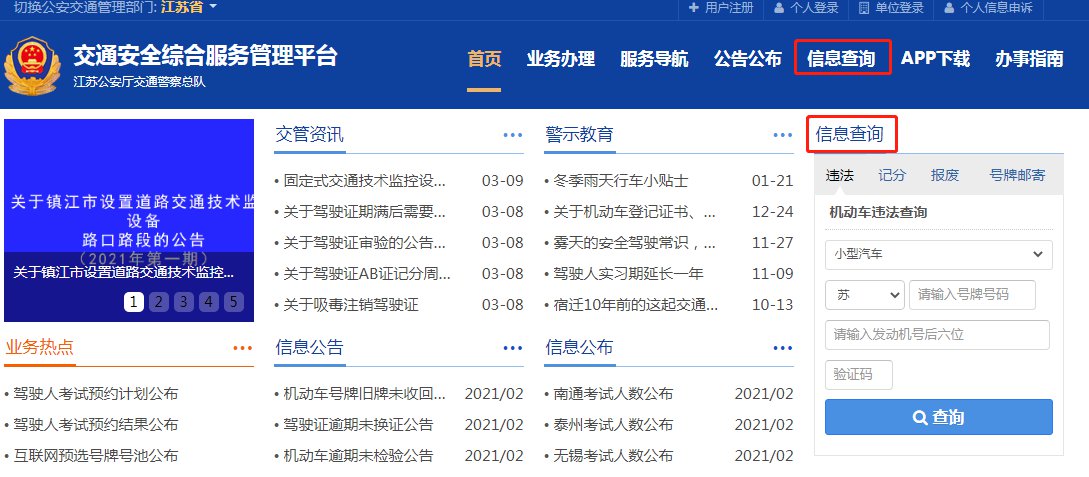
Task: Go to the 首页 navigation tab
Action: pyautogui.click(x=484, y=59)
